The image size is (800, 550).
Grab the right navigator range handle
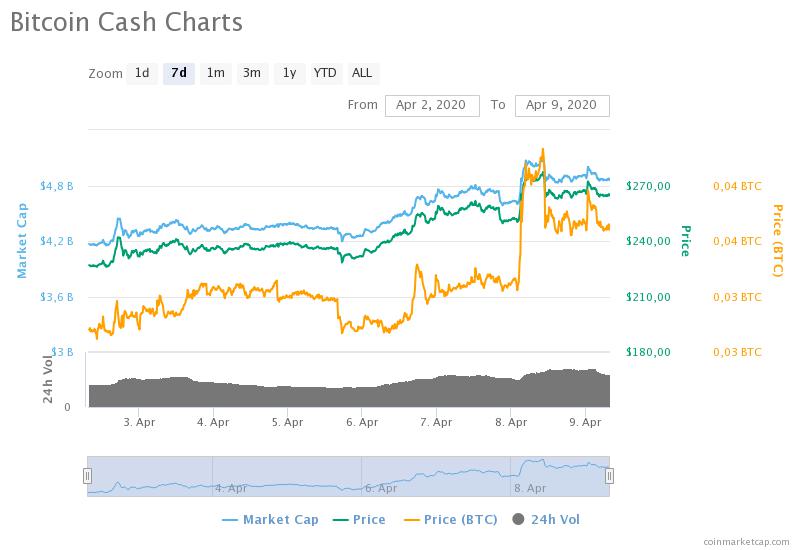[609, 476]
